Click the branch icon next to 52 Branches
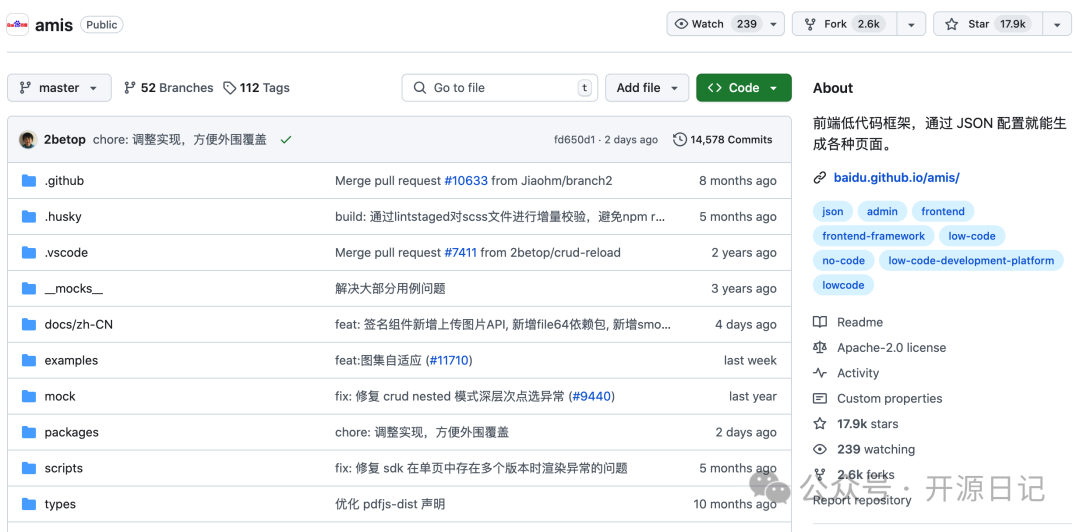Screen dimensions: 1080x532 [x=130, y=88]
